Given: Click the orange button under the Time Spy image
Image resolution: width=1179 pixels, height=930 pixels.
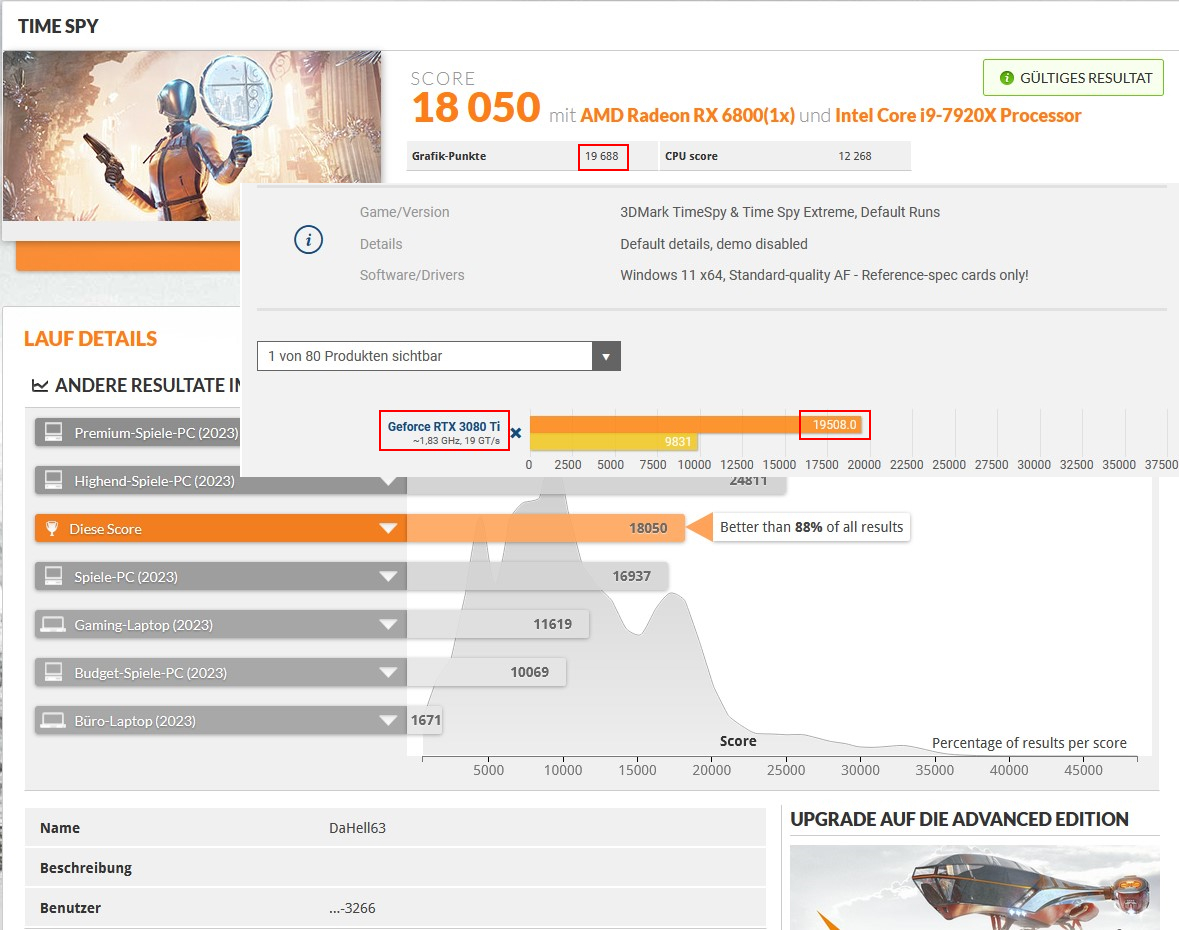Looking at the screenshot, I should 128,256.
